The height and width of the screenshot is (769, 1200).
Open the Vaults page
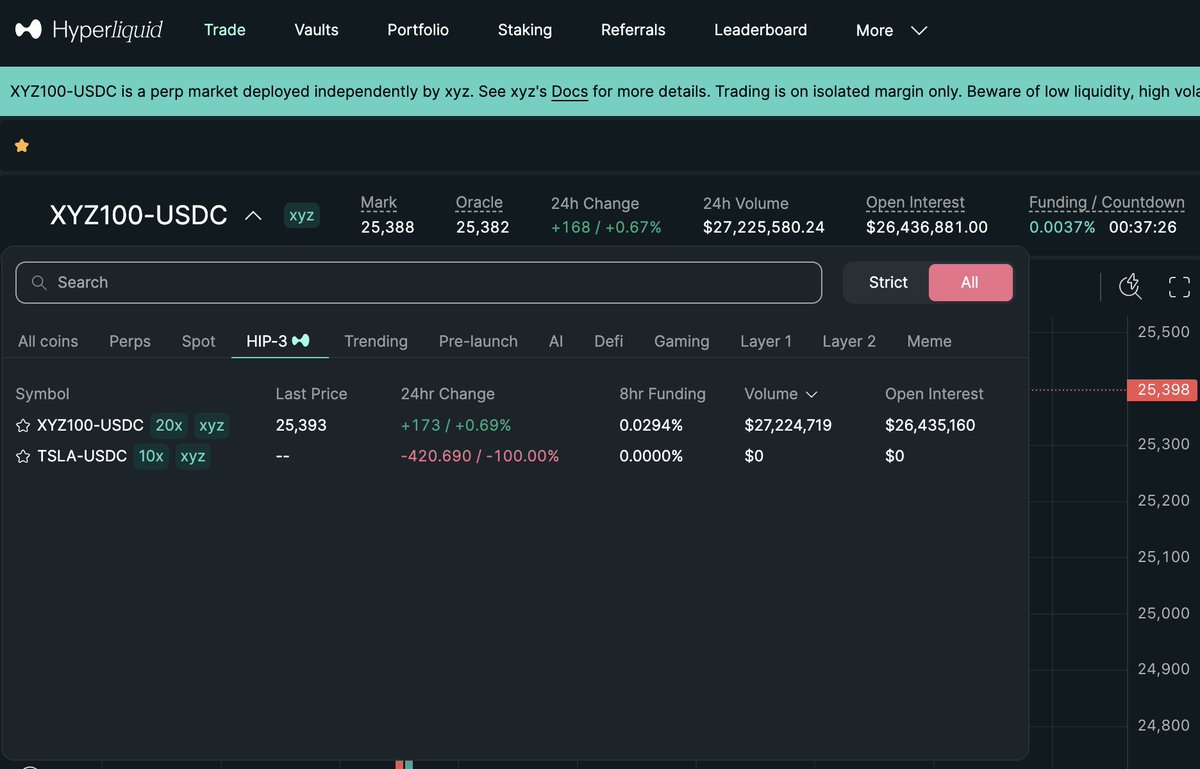(316, 30)
